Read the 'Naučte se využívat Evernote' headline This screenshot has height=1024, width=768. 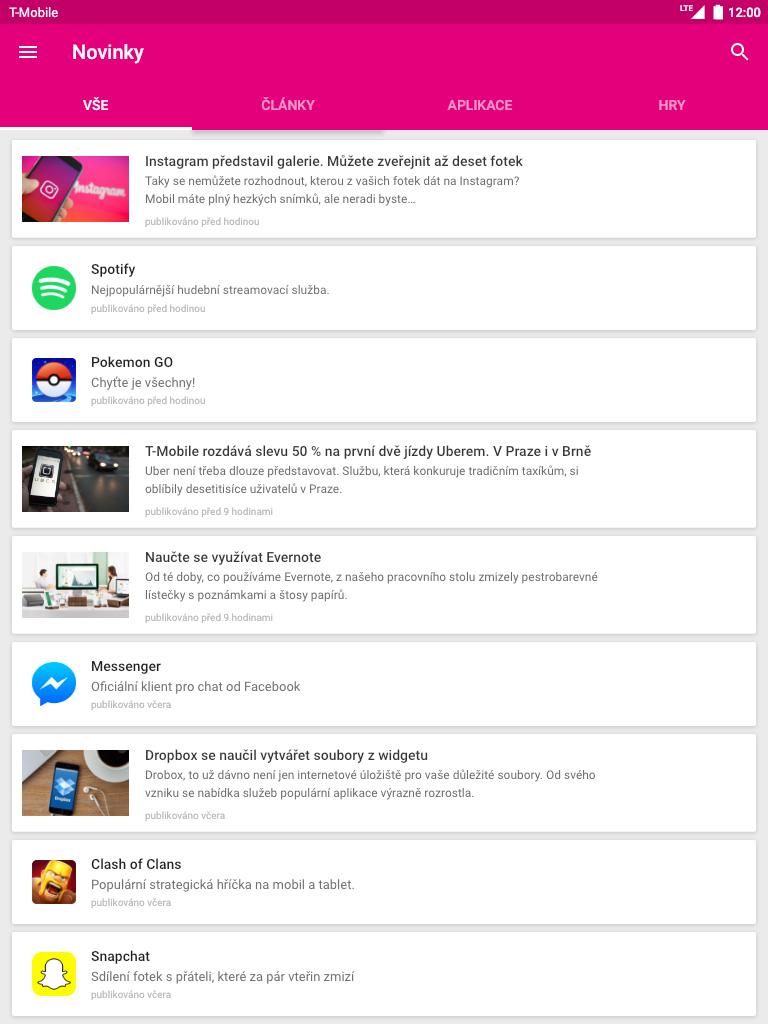[x=233, y=558]
